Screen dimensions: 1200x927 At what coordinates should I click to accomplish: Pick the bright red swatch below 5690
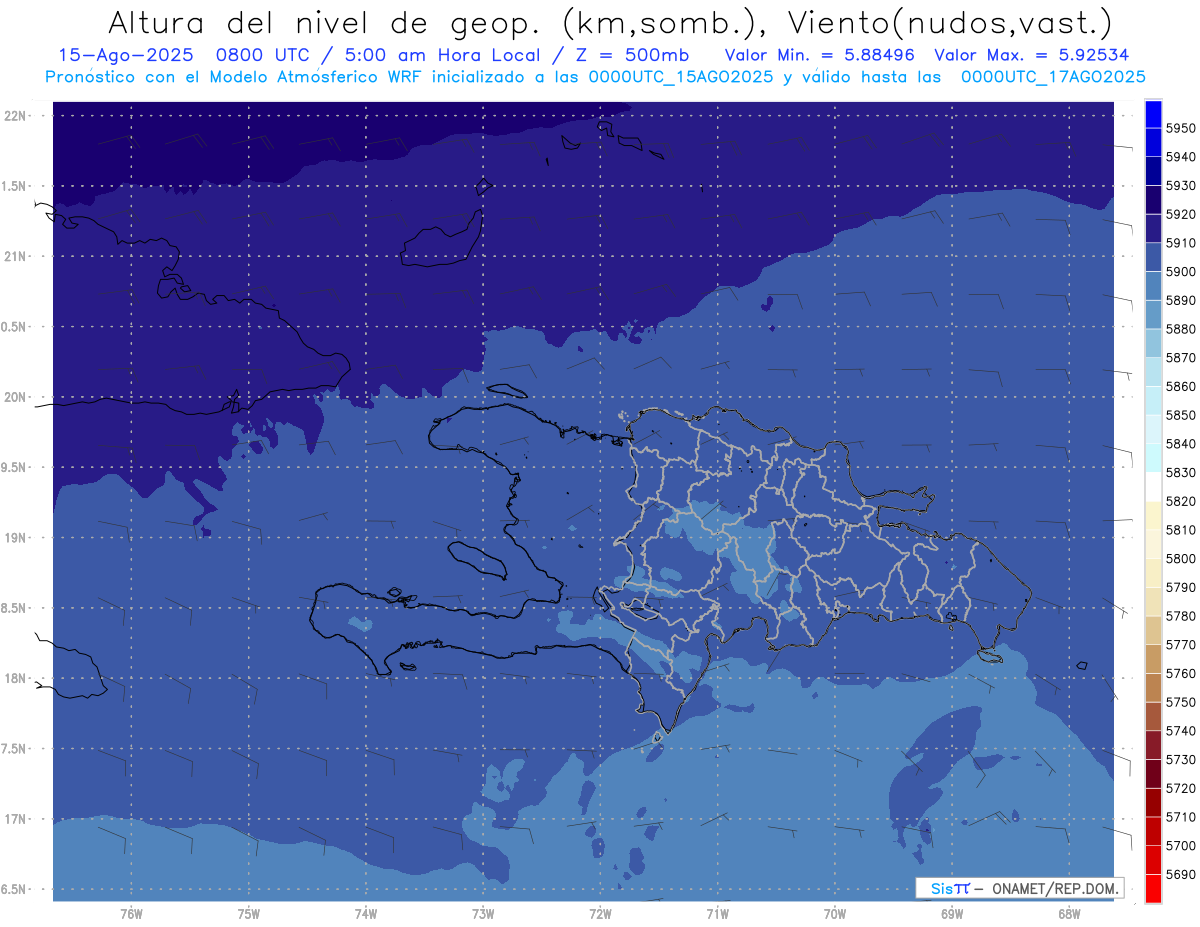pos(1153,888)
